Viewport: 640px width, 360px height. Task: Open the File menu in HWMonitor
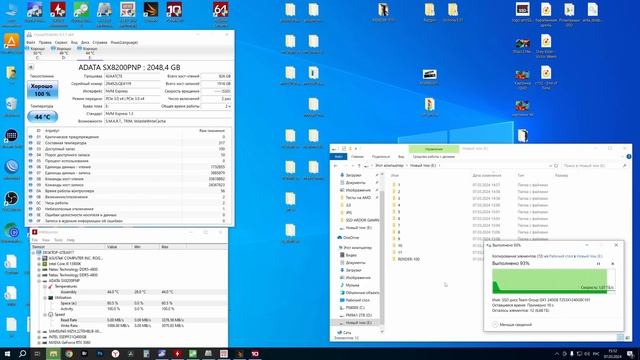pos(35,240)
